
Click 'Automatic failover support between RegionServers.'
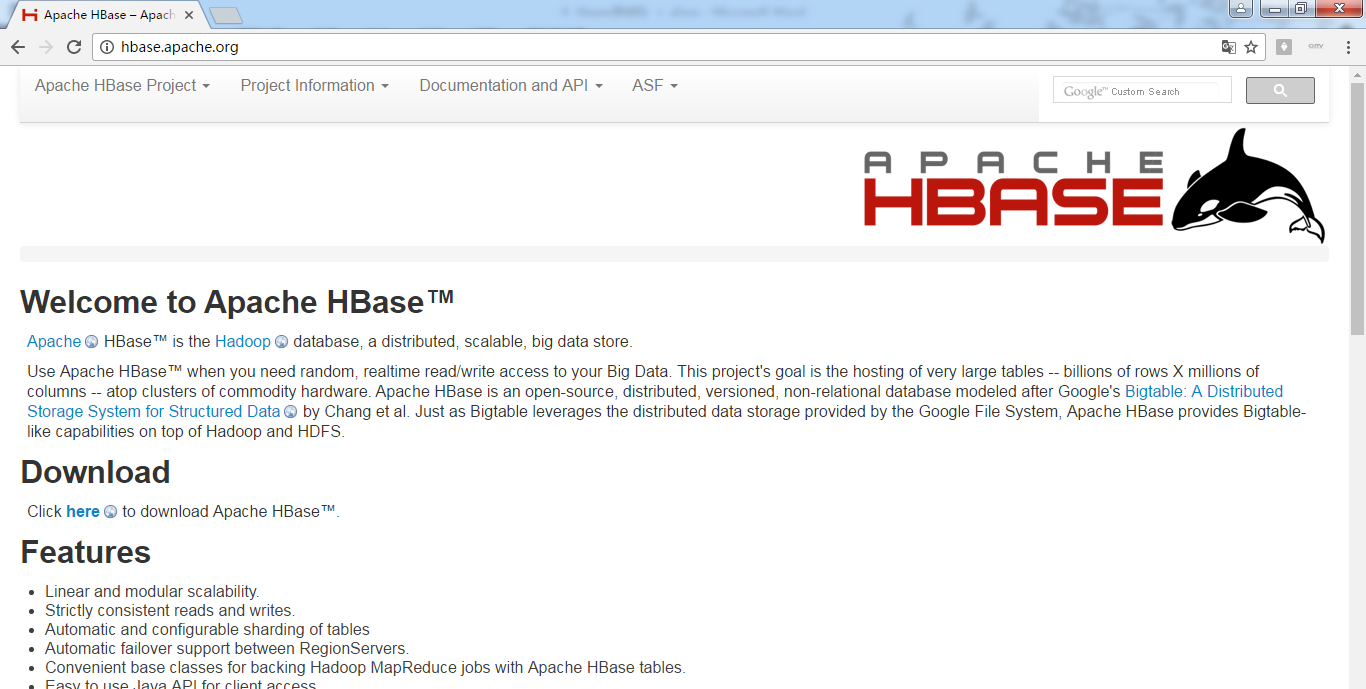tap(227, 649)
